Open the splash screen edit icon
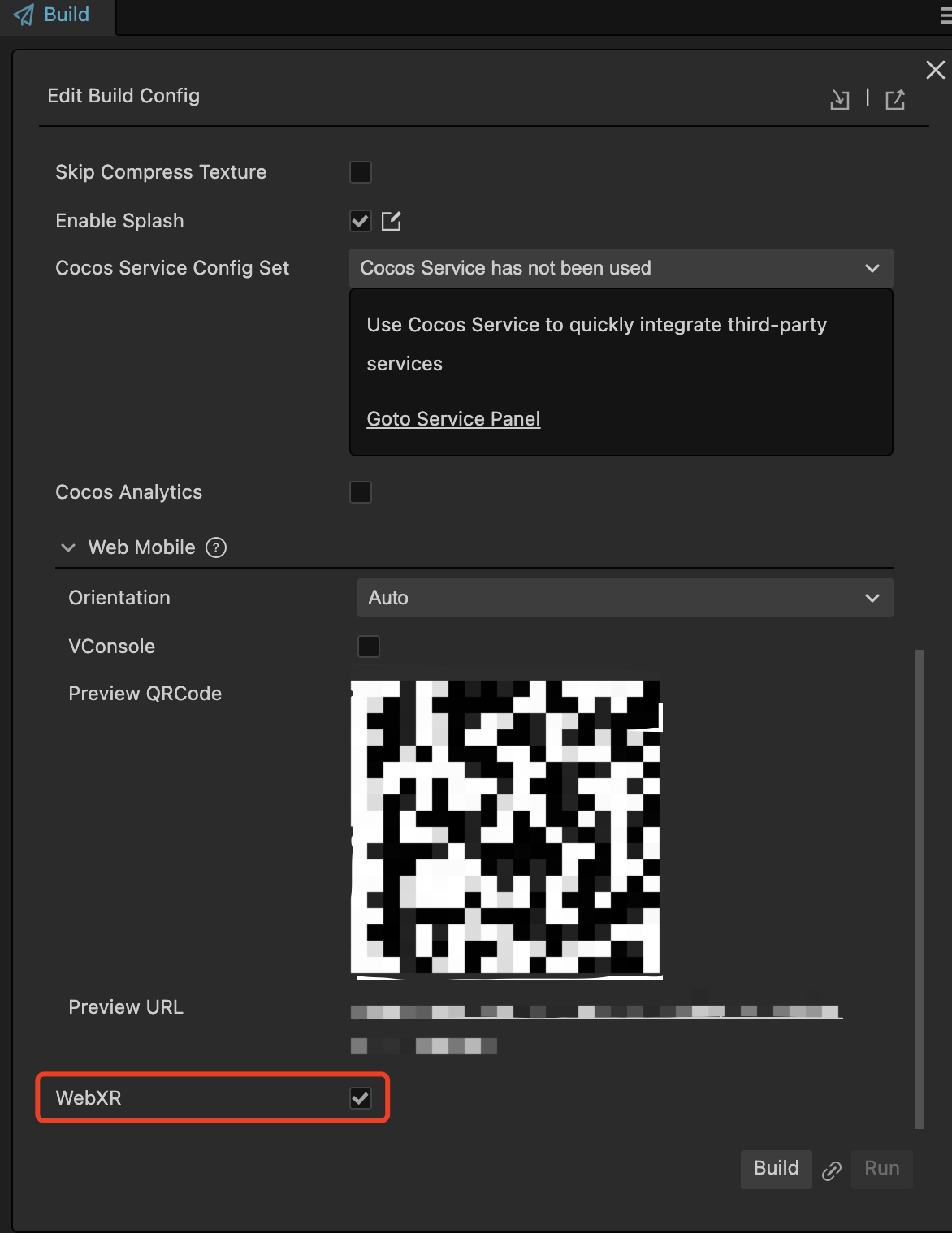 392,221
